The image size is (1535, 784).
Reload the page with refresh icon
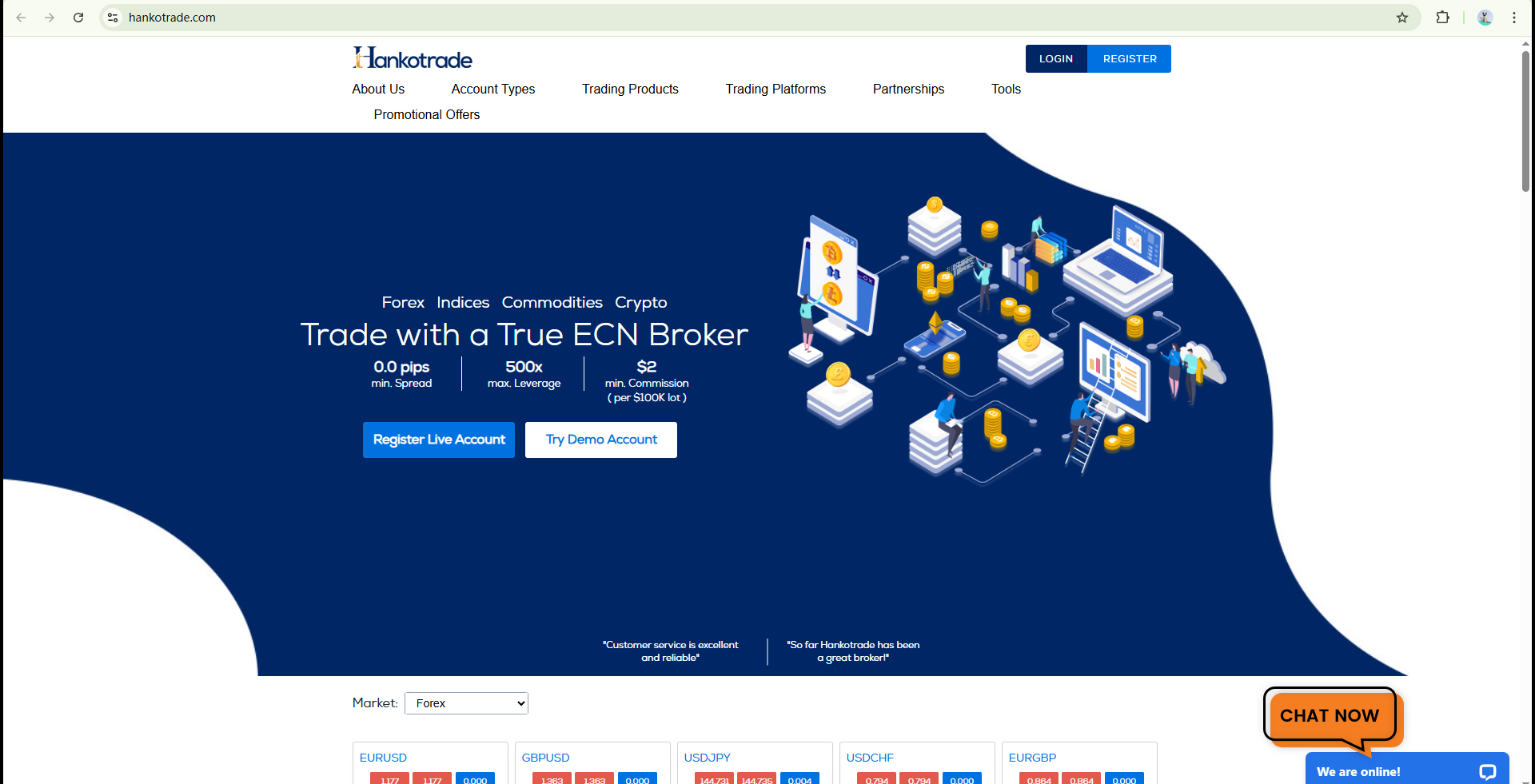(78, 18)
